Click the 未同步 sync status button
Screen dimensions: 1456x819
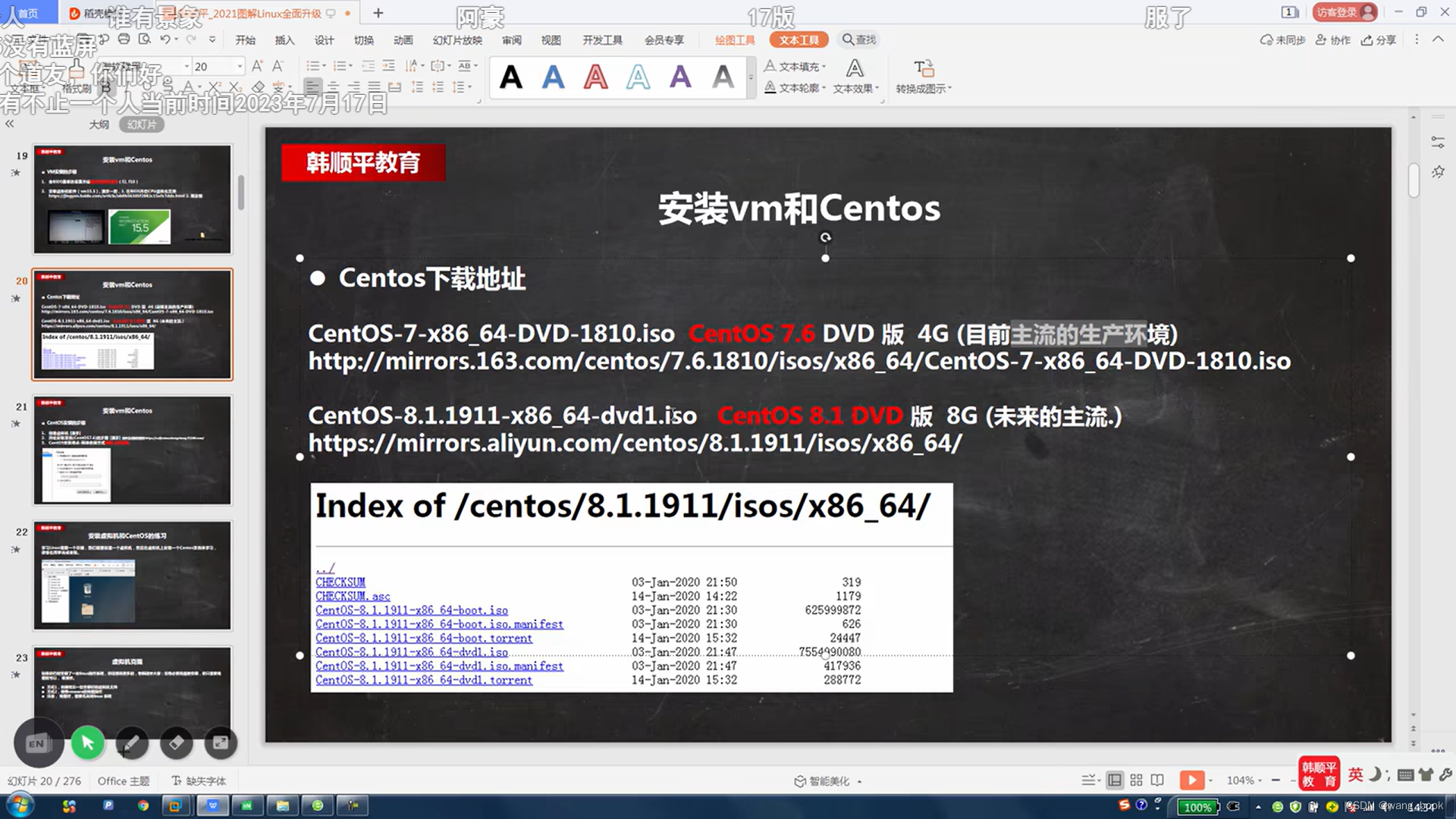tap(1282, 39)
